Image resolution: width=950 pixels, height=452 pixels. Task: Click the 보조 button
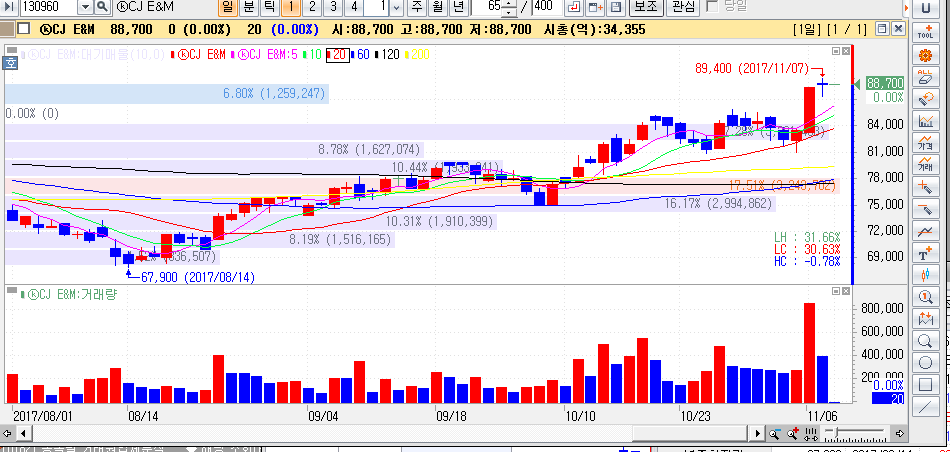(x=645, y=8)
